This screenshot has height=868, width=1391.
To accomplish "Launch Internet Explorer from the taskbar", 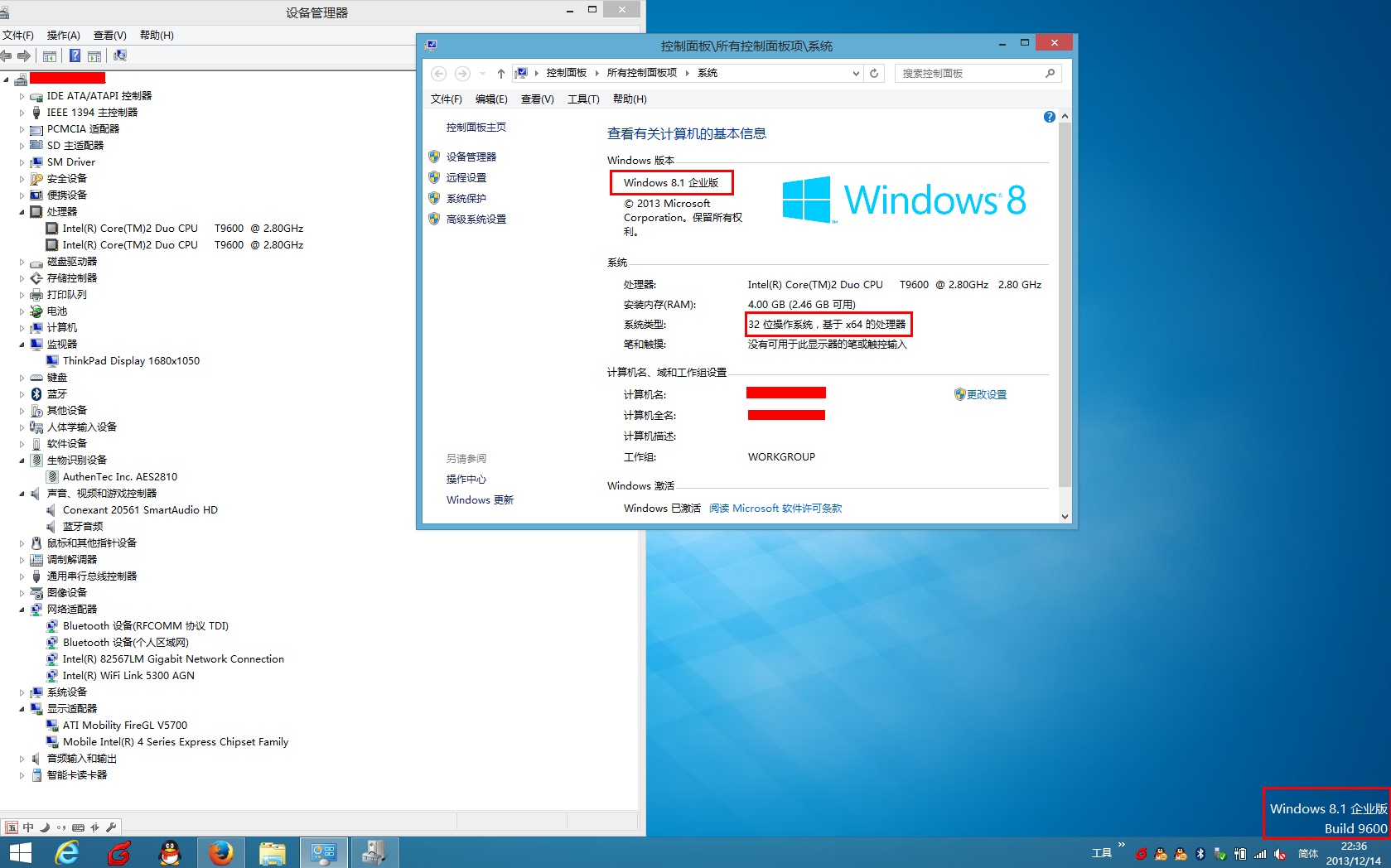I will coord(67,852).
